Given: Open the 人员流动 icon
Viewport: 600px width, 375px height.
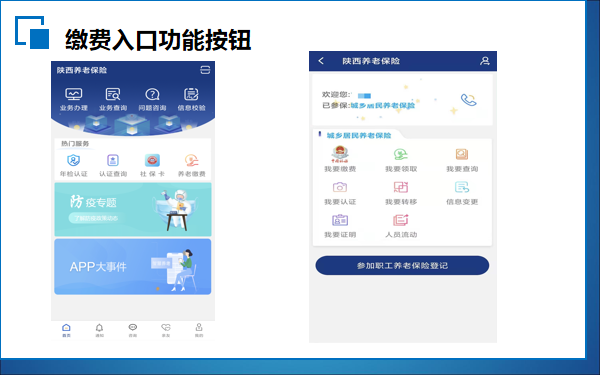Looking at the screenshot, I should tap(401, 225).
